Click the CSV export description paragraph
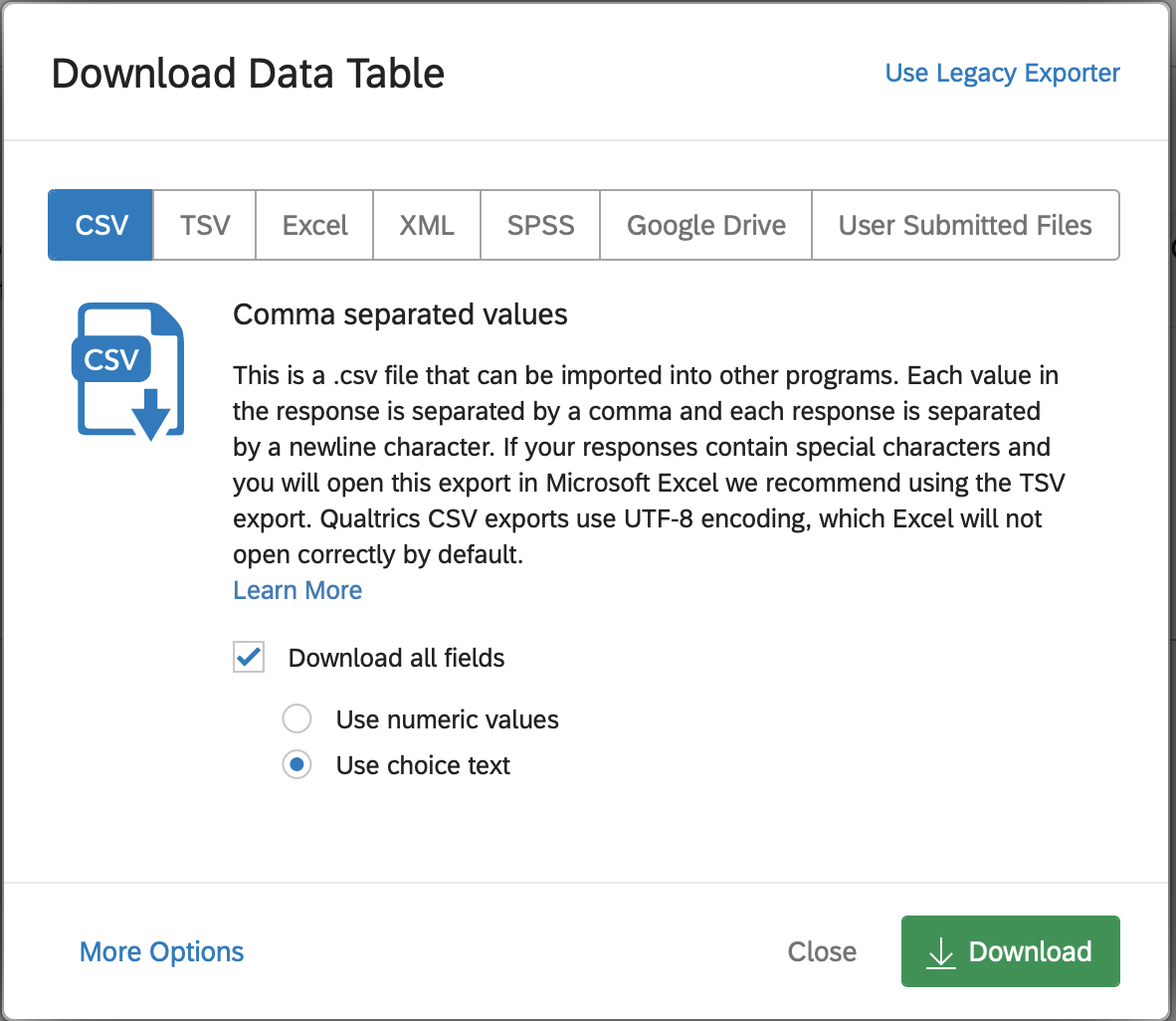Image resolution: width=1176 pixels, height=1021 pixels. tap(647, 465)
